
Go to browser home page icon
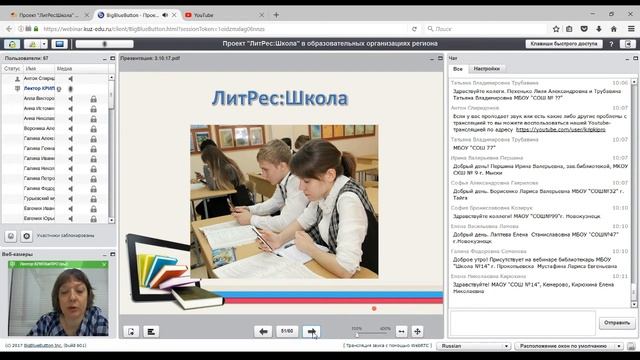[x=613, y=29]
